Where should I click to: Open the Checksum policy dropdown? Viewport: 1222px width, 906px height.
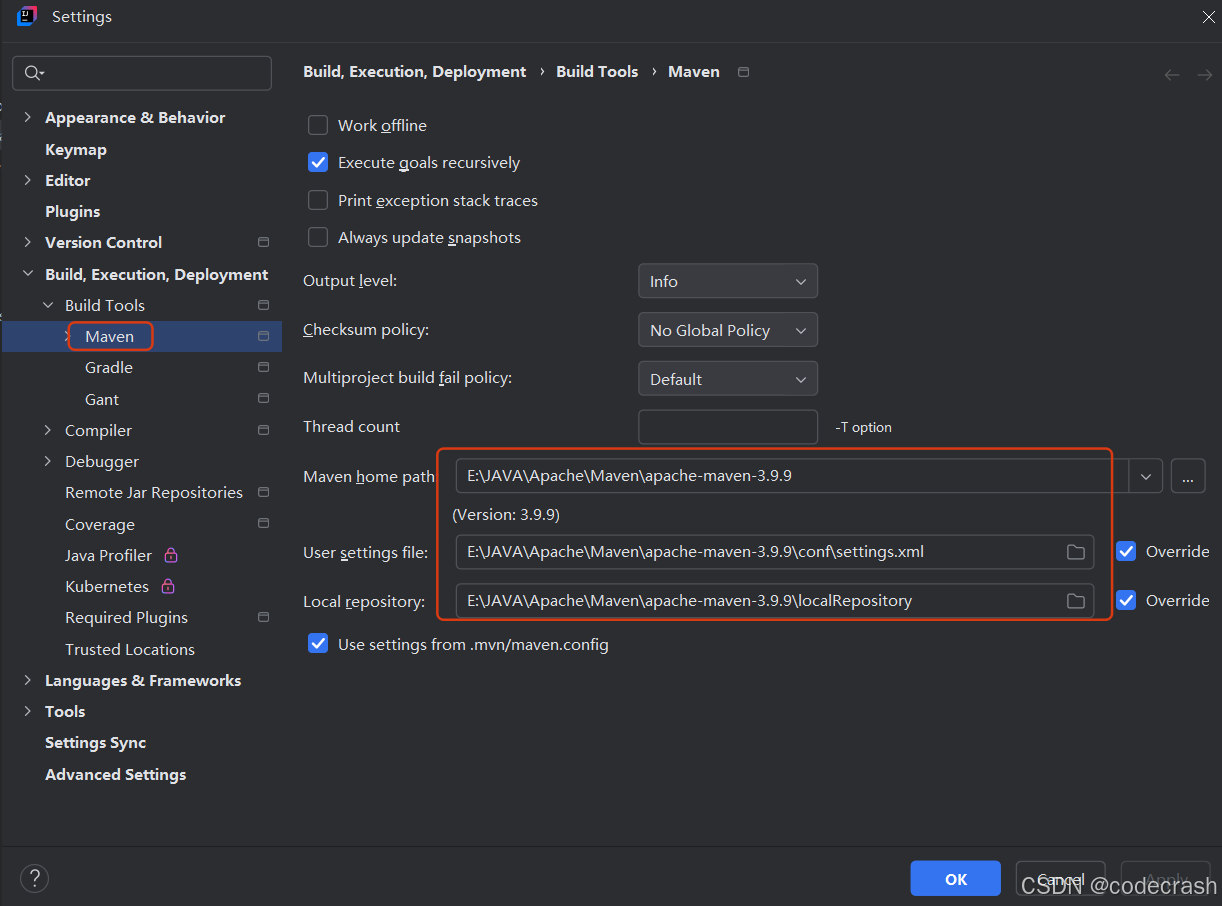pyautogui.click(x=728, y=330)
